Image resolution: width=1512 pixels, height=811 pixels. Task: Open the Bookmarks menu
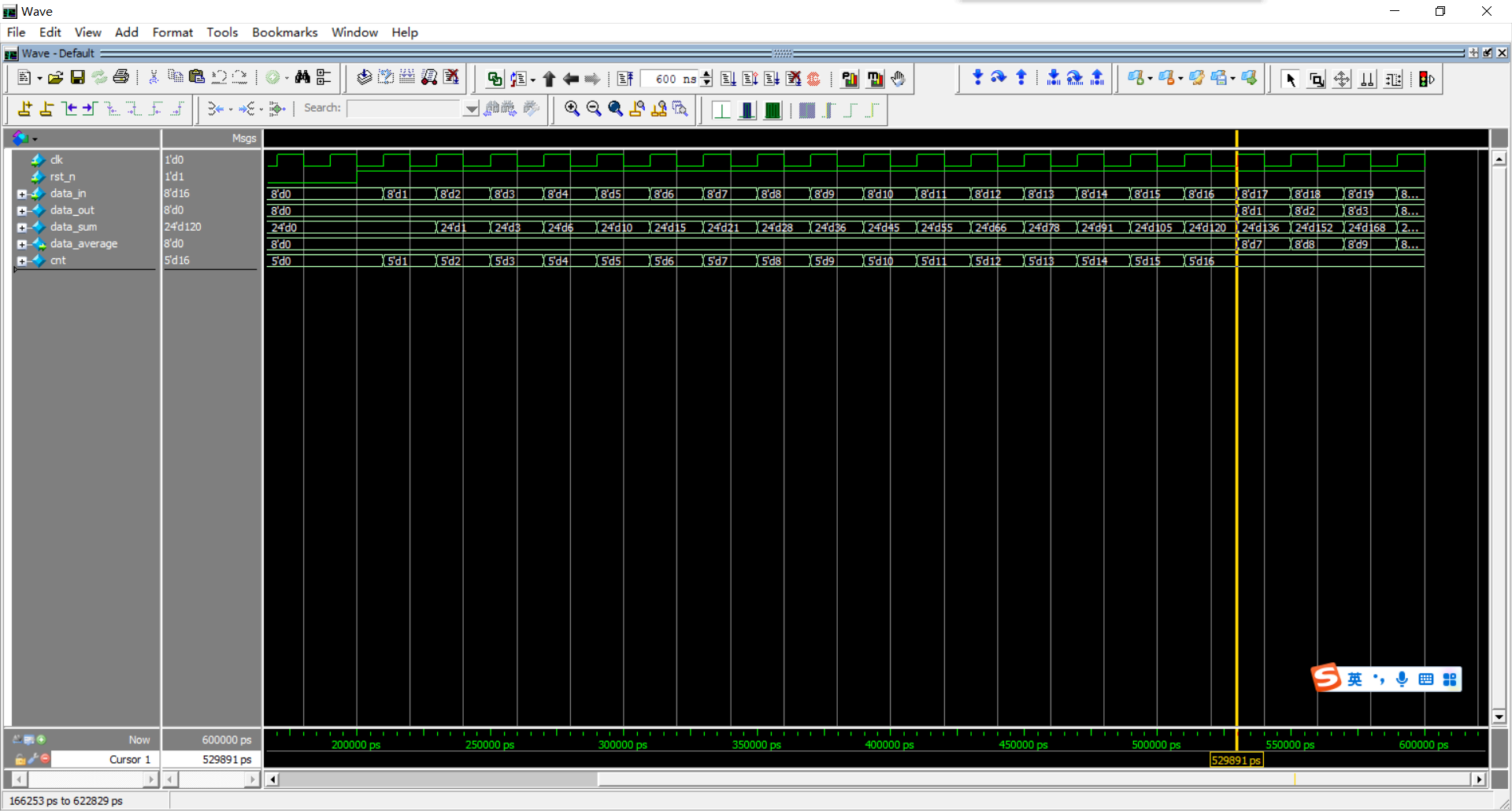pos(284,32)
